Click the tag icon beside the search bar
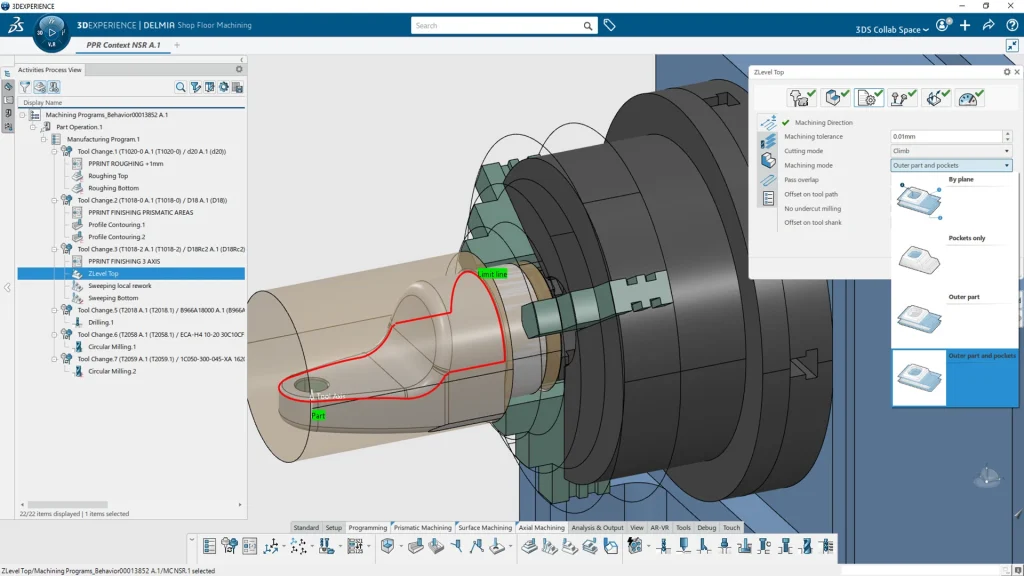The width and height of the screenshot is (1024, 576). tap(609, 26)
